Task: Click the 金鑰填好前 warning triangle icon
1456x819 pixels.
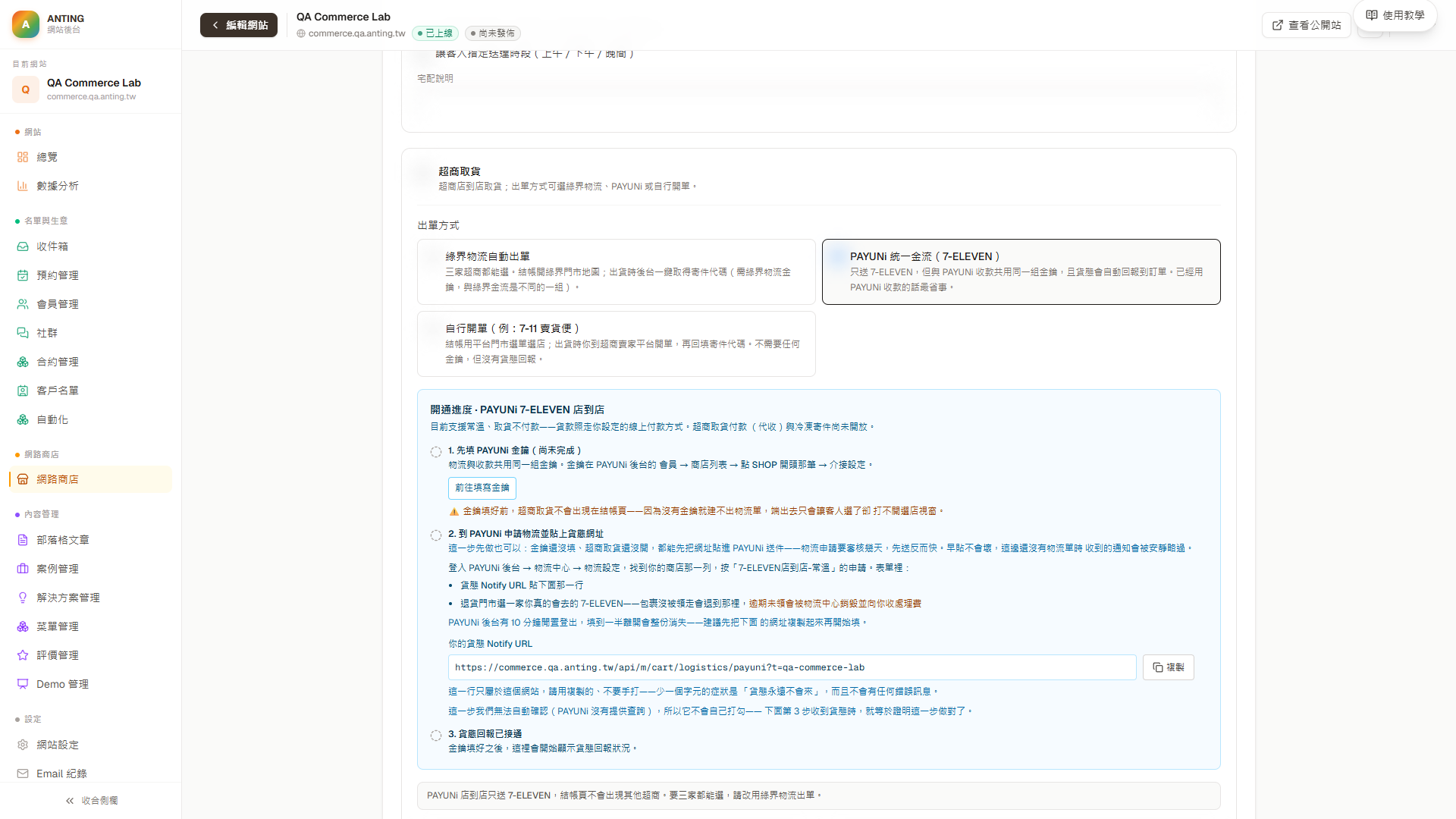Action: [x=454, y=511]
